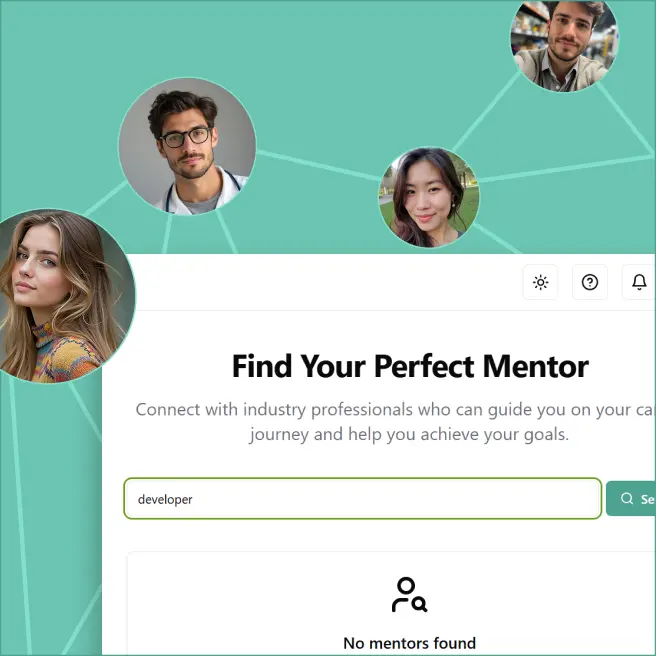Select photo of smiling woman in park

pyautogui.click(x=429, y=197)
